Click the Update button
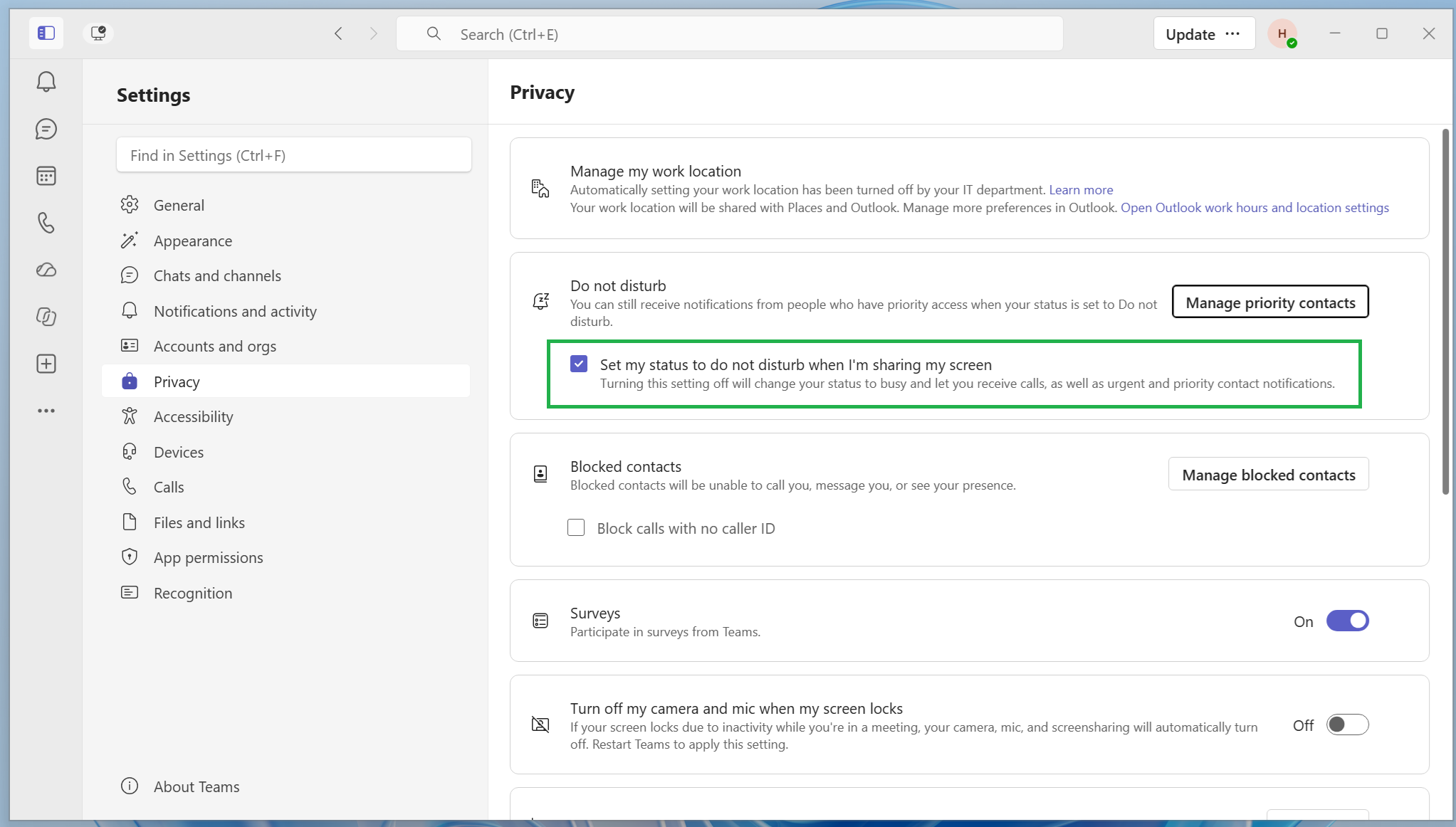Screen dimensions: 1456x827 coord(1190,33)
